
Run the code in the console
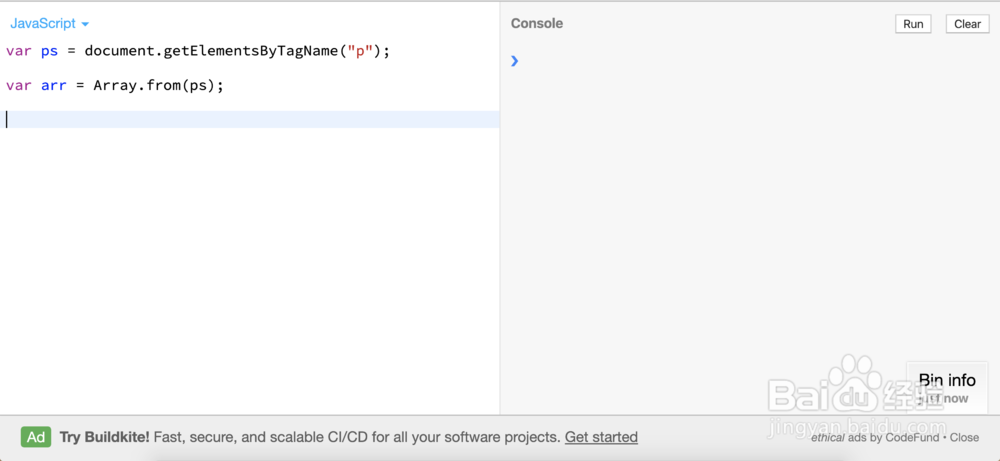click(913, 24)
